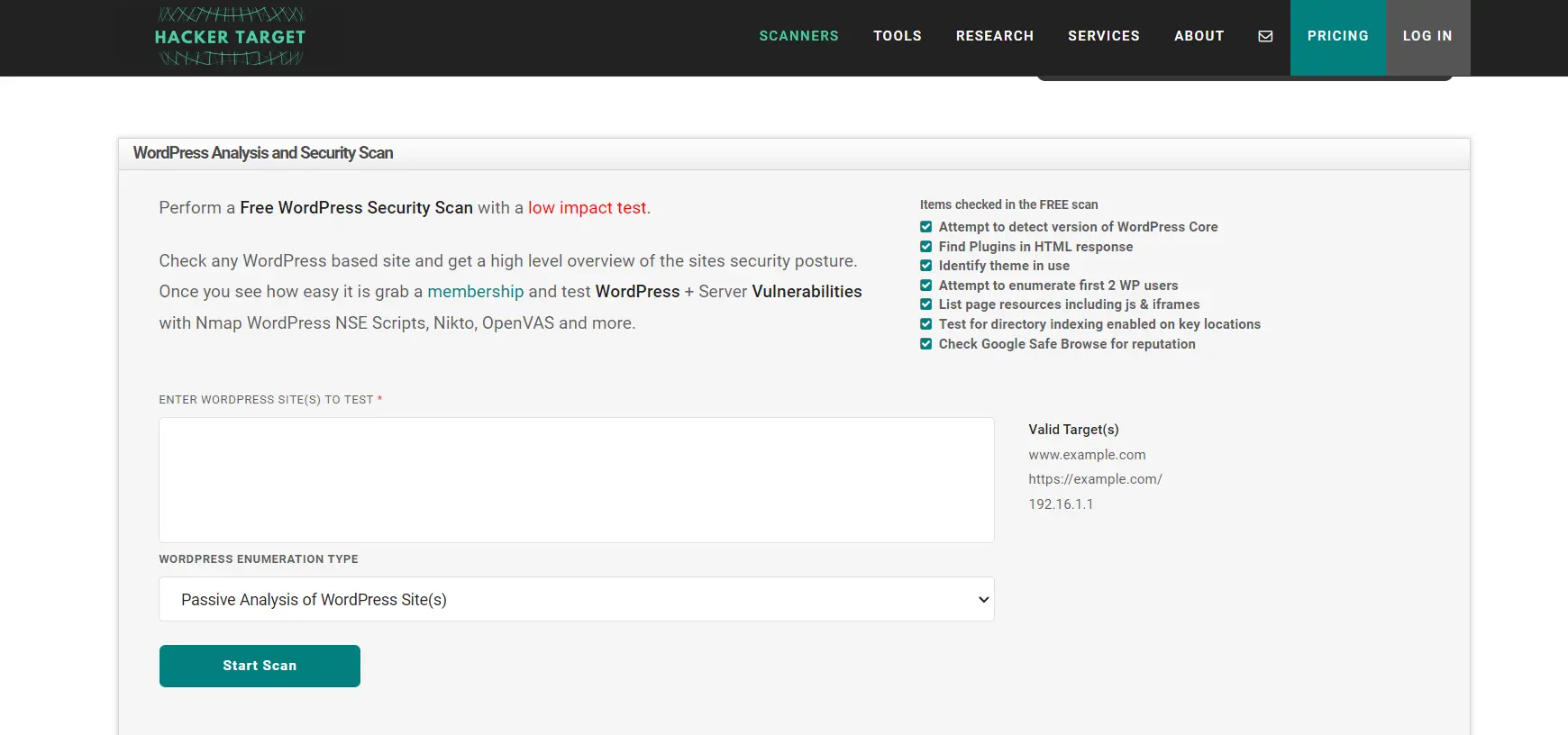Image resolution: width=1568 pixels, height=735 pixels.
Task: Focus the WordPress sites to test textarea
Action: 577,480
